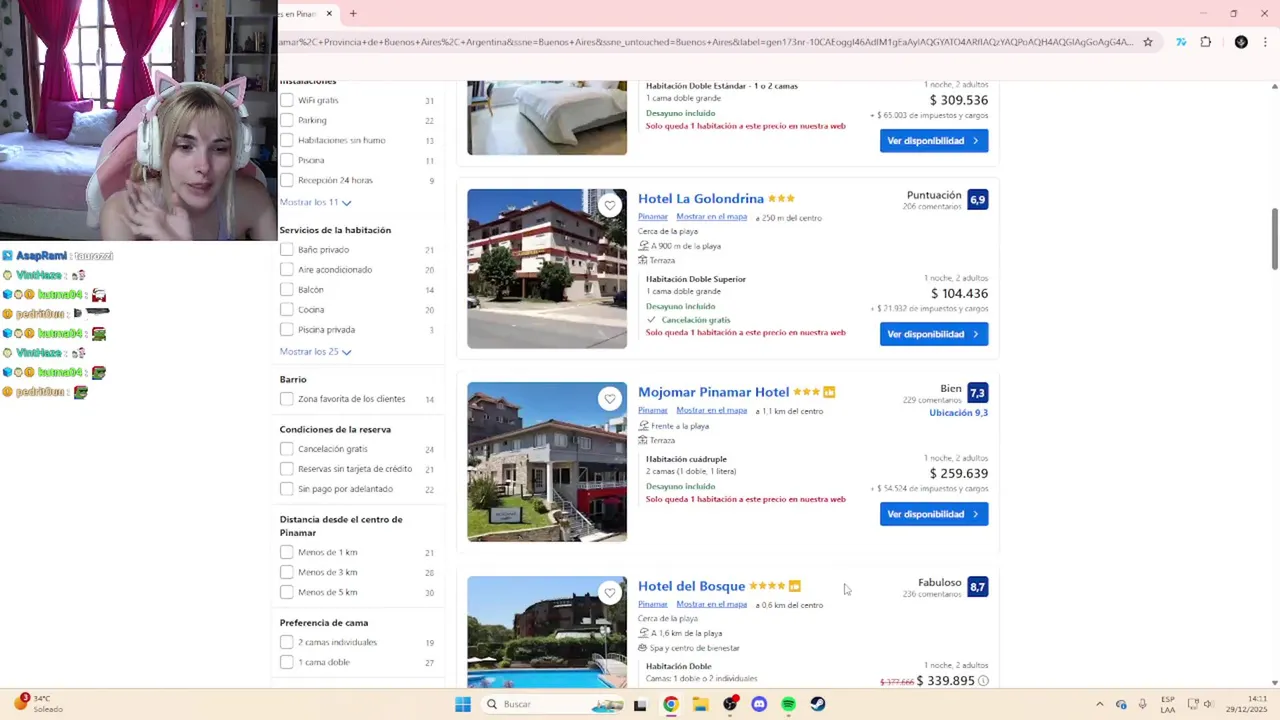1280x720 pixels.
Task: Open the Windows Start menu
Action: (x=462, y=704)
